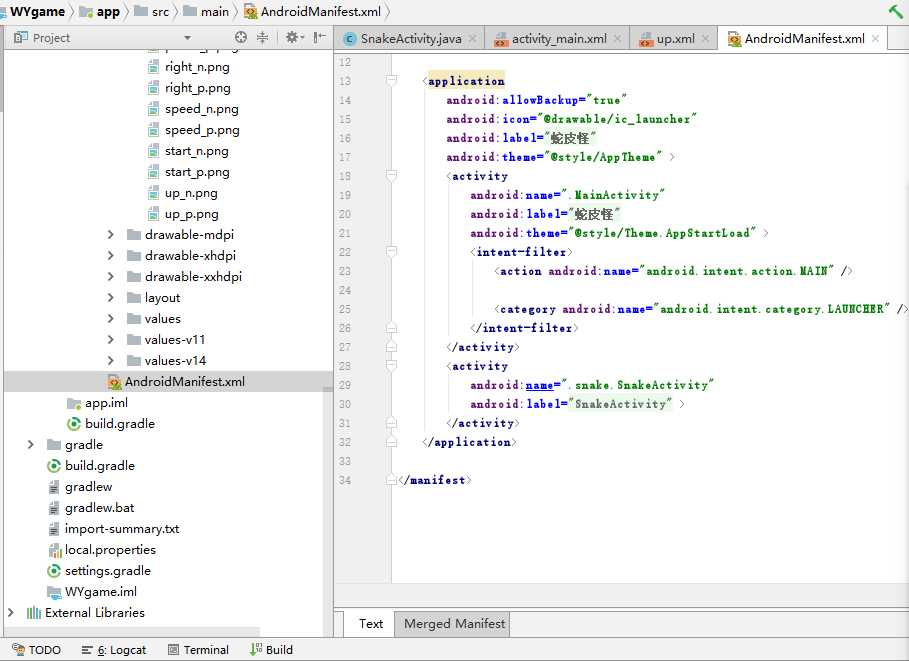Click the green build hammer icon

pyautogui.click(x=895, y=11)
